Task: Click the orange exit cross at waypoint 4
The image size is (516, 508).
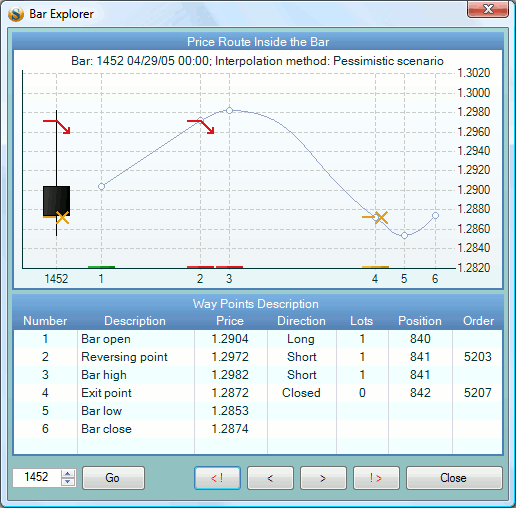Action: pos(375,218)
